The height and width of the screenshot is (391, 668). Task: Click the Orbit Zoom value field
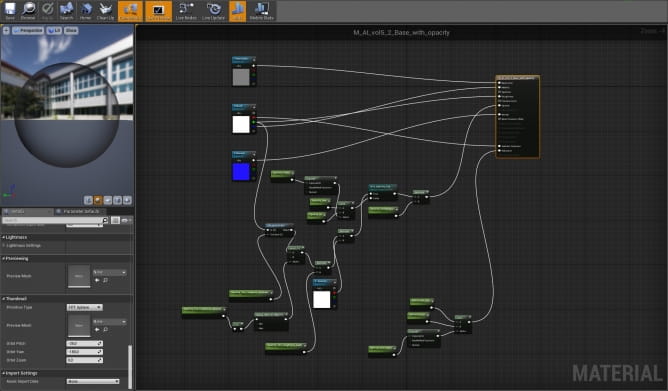coord(84,360)
